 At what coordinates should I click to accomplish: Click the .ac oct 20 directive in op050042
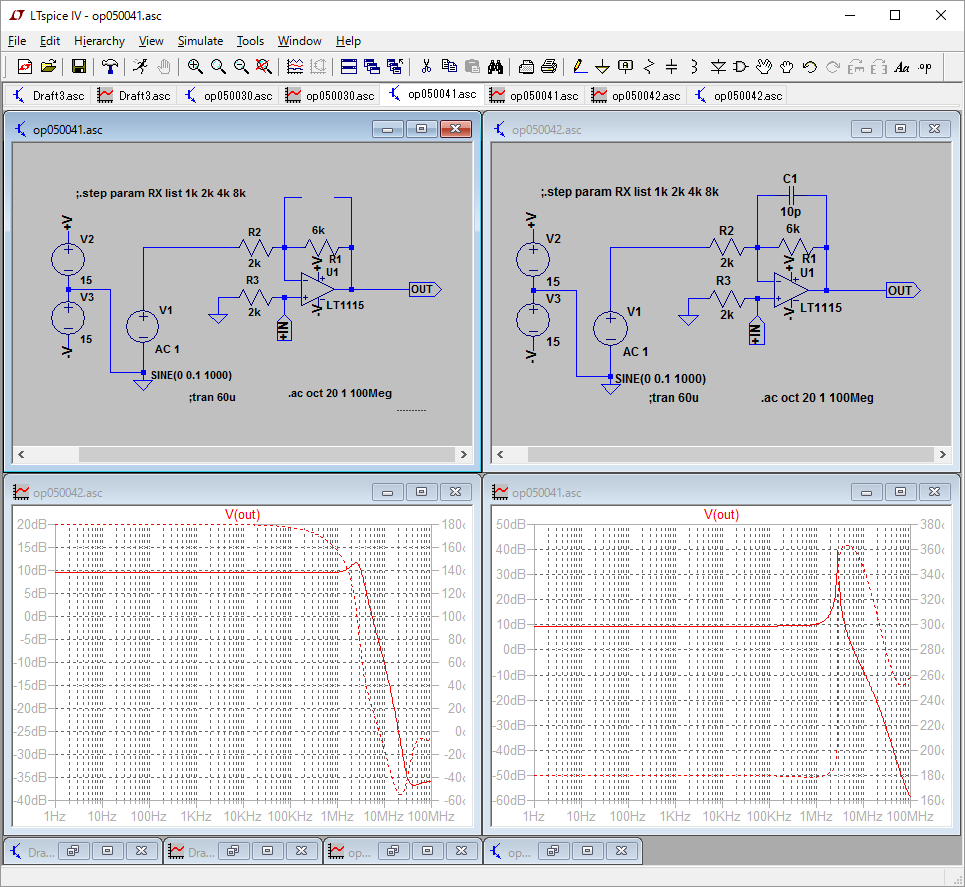[x=816, y=398]
